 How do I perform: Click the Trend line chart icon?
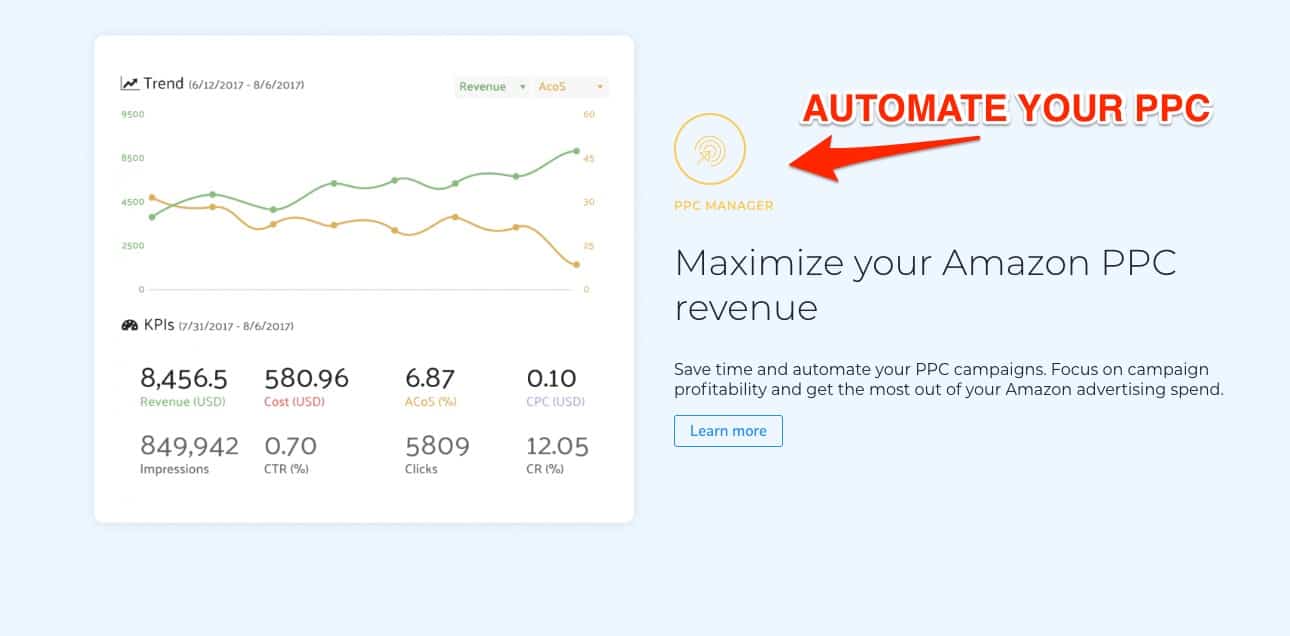tap(129, 84)
